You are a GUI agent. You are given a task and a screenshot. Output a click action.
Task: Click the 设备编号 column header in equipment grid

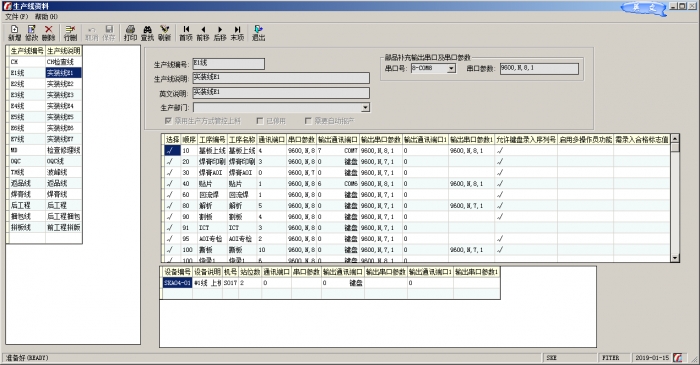(177, 272)
